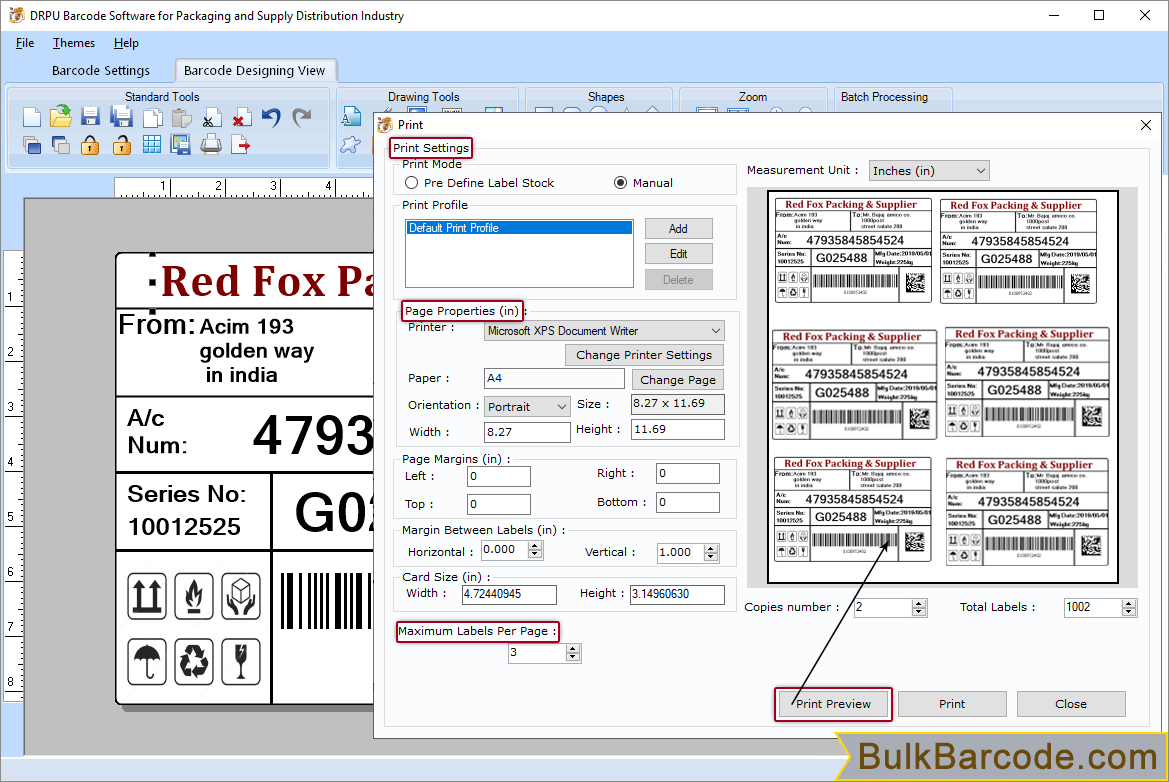Click Edit for the print profile
The width and height of the screenshot is (1169, 782).
[678, 254]
